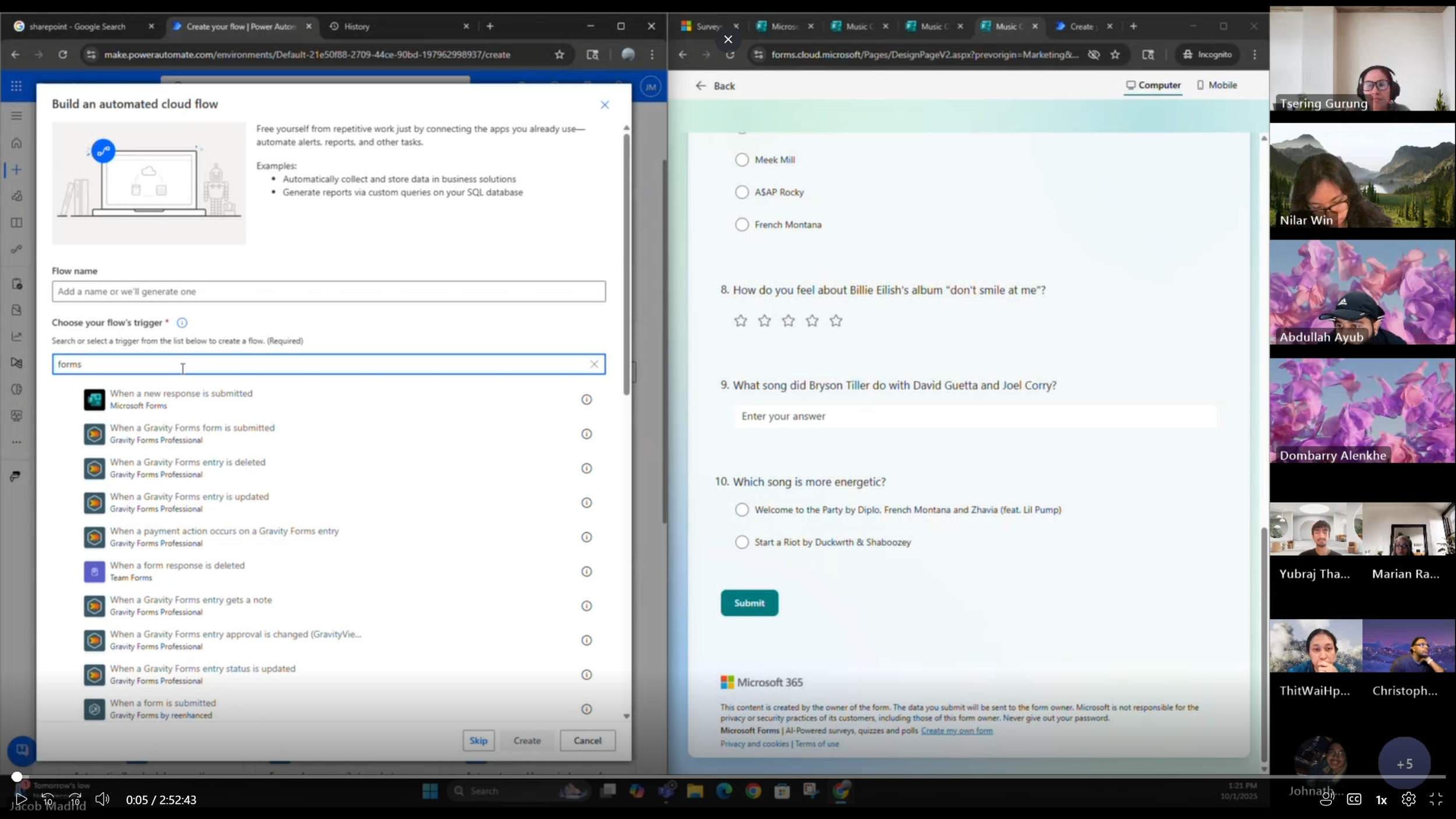Image resolution: width=1456 pixels, height=819 pixels.
Task: Select the Meek Mill radio option
Action: coord(741,160)
